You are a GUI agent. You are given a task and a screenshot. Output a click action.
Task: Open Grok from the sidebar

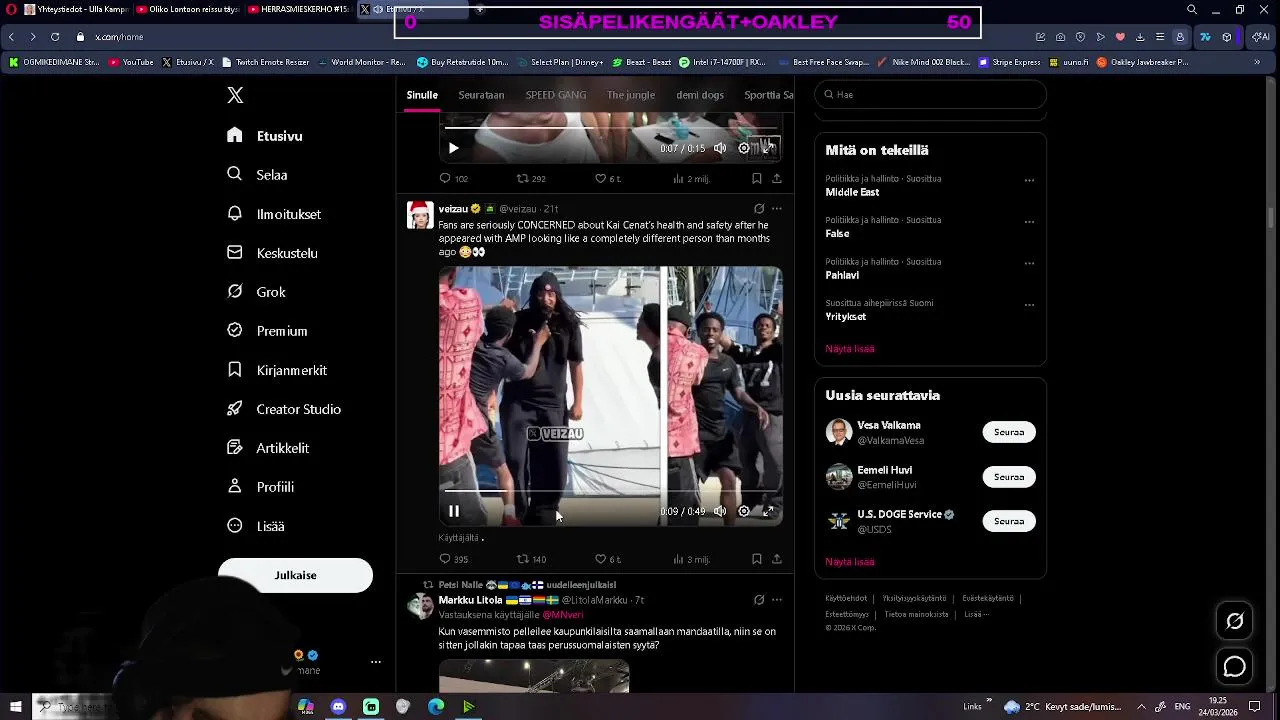pyautogui.click(x=256, y=292)
